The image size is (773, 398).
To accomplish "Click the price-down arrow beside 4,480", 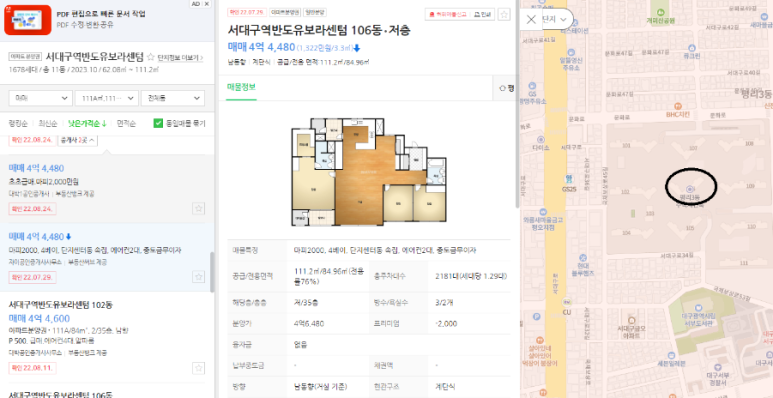I will click(357, 48).
